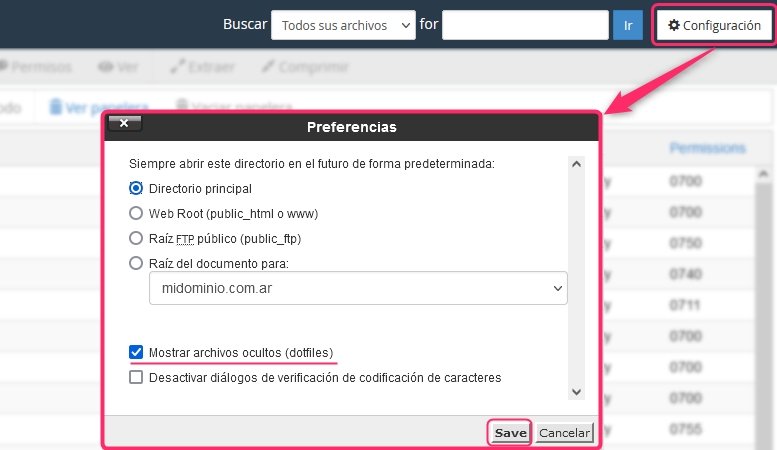Enable Desactivar diálogos de verificación checkbox
The image size is (777, 450).
(x=136, y=378)
